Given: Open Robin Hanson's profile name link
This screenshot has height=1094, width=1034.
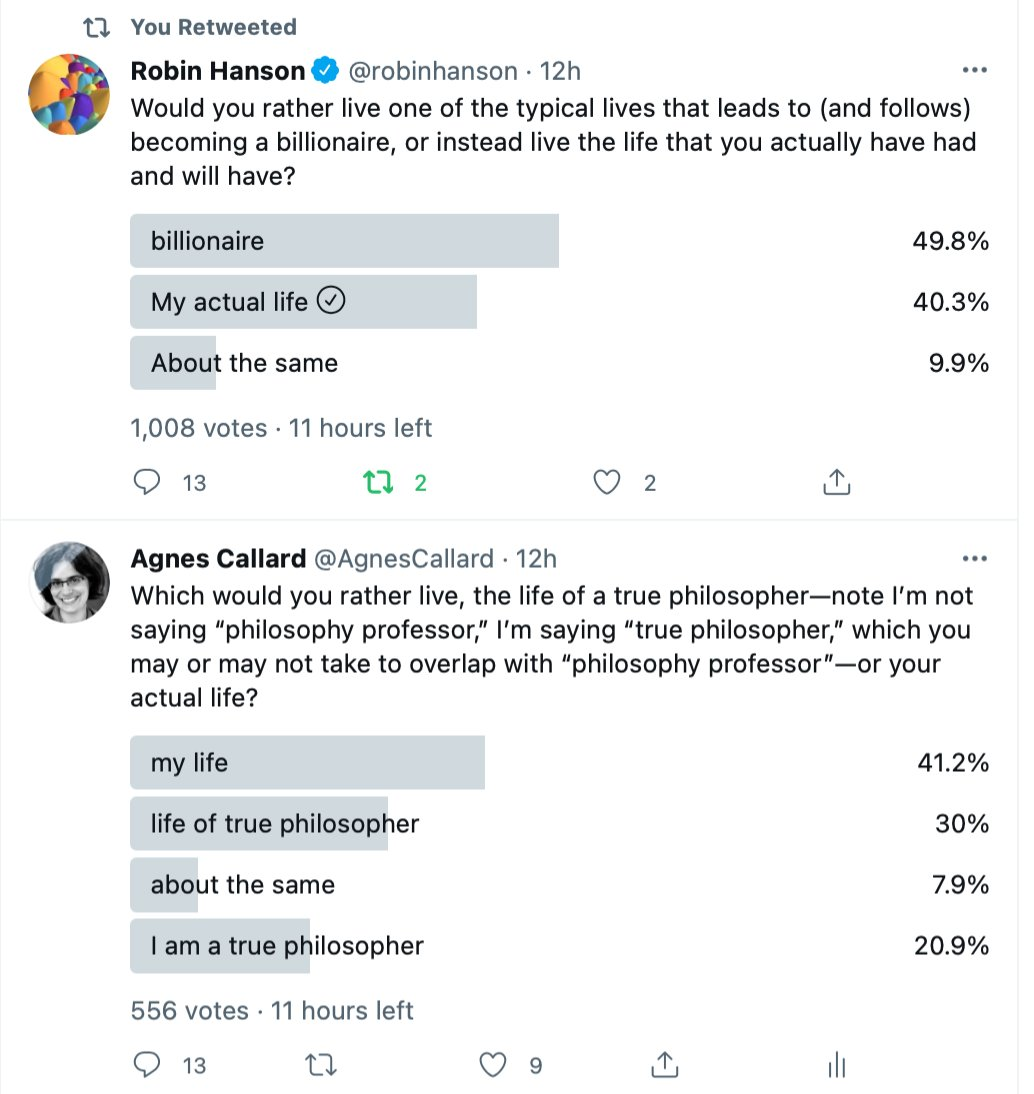Looking at the screenshot, I should click(218, 71).
